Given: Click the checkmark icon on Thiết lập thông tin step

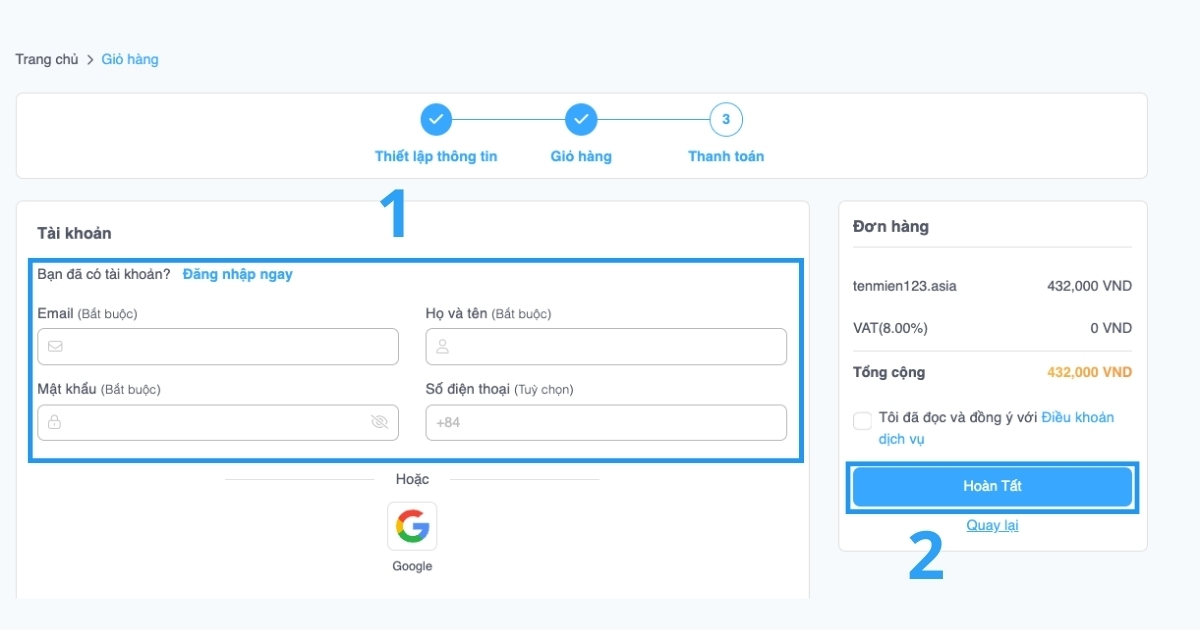Looking at the screenshot, I should 436,119.
